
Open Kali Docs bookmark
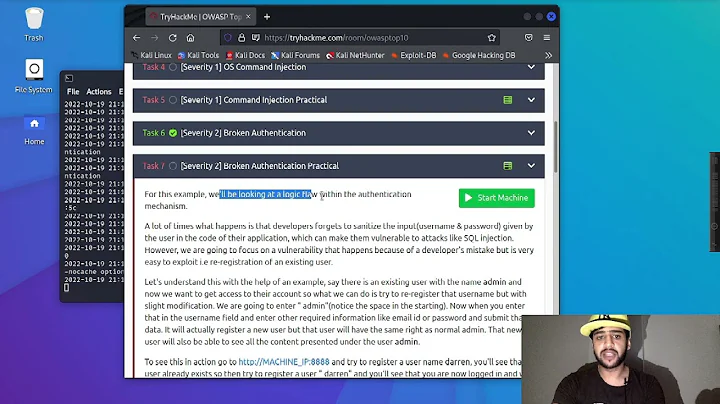(245, 55)
